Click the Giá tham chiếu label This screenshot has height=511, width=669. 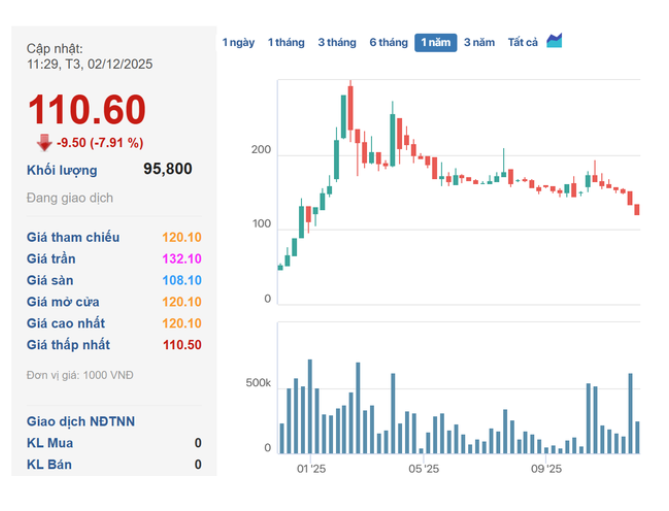(x=73, y=237)
